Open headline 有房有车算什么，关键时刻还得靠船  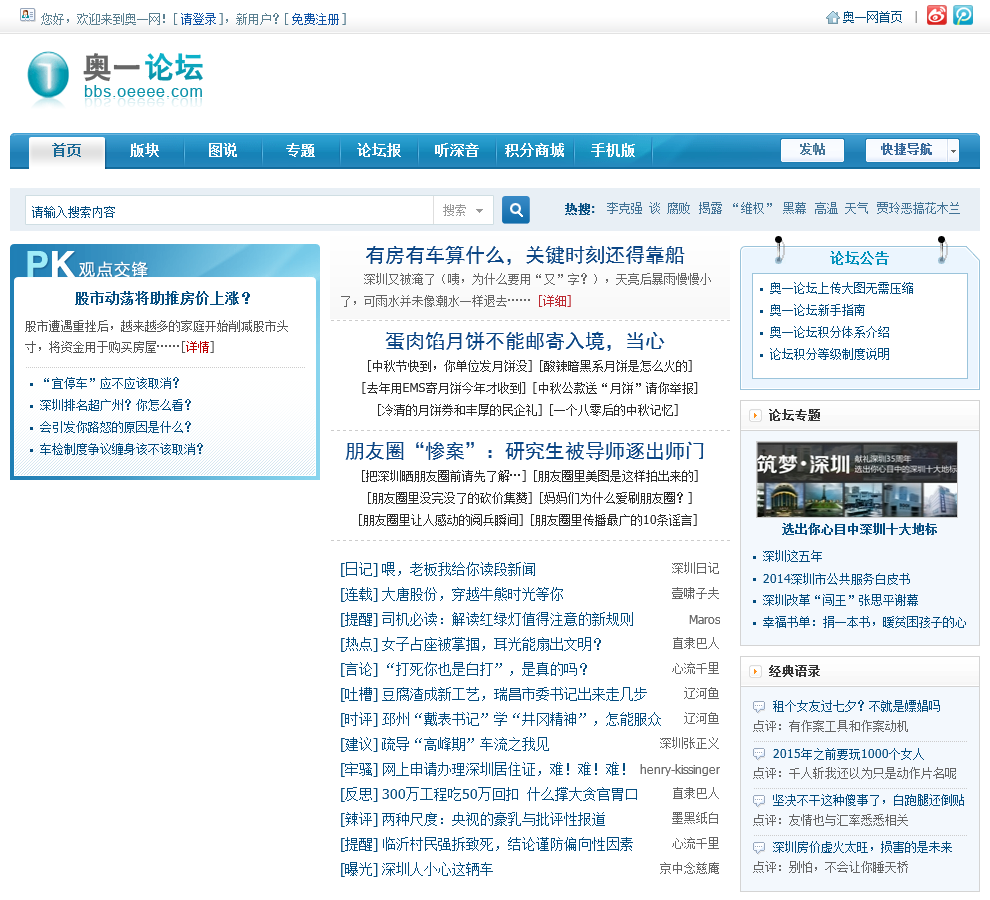(x=525, y=256)
